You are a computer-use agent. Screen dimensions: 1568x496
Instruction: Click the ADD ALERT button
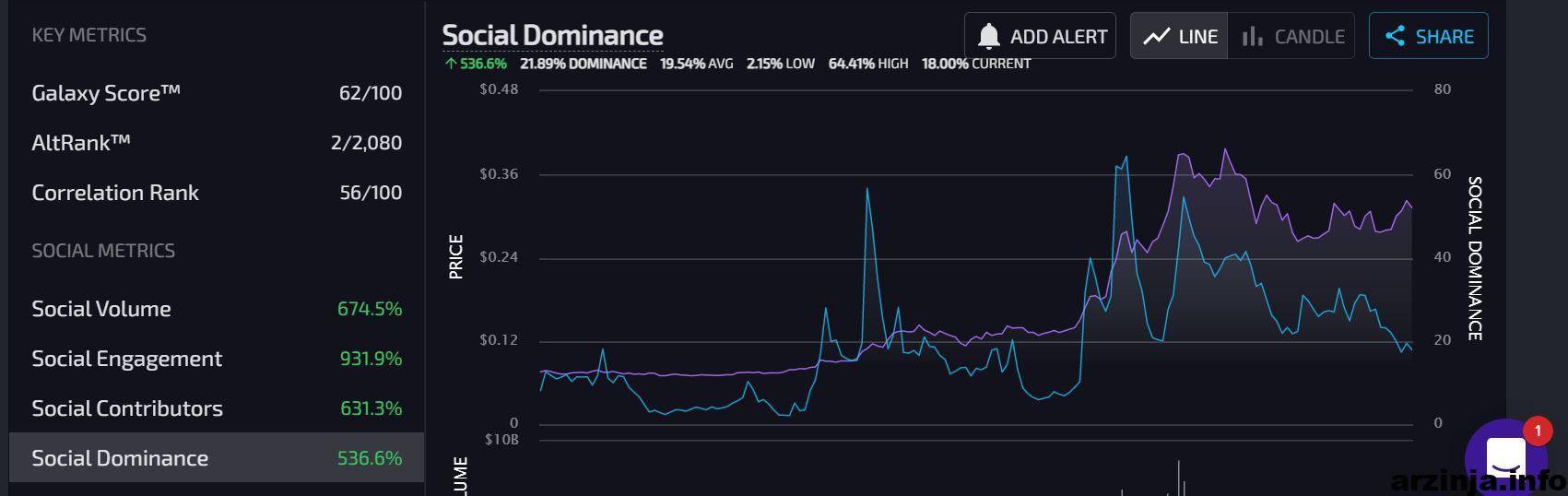click(1040, 36)
